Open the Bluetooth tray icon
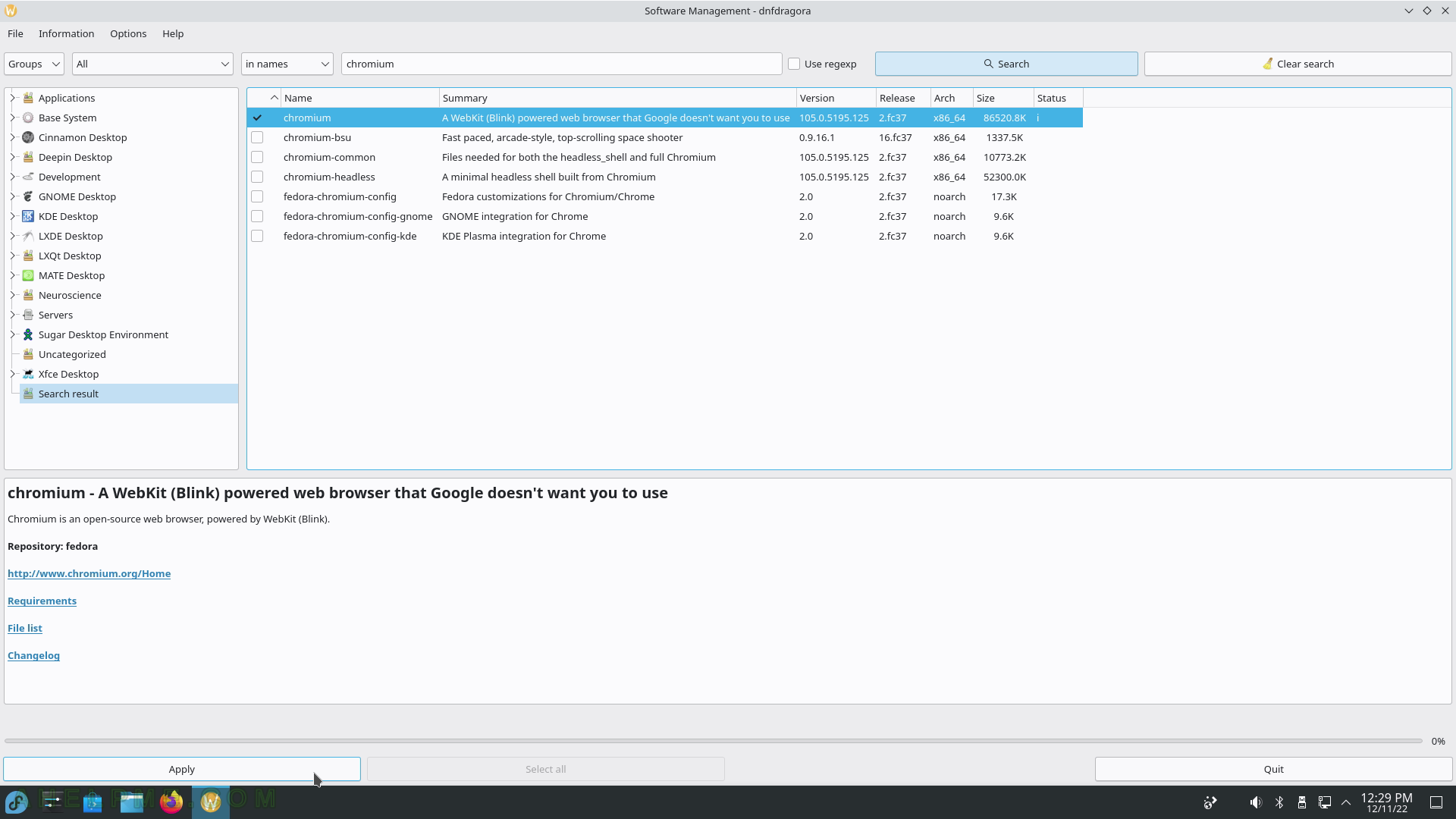 tap(1279, 802)
